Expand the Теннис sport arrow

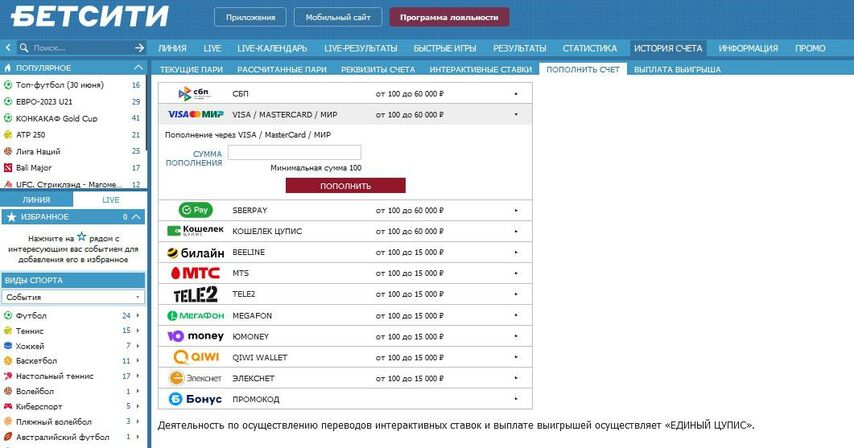point(138,330)
